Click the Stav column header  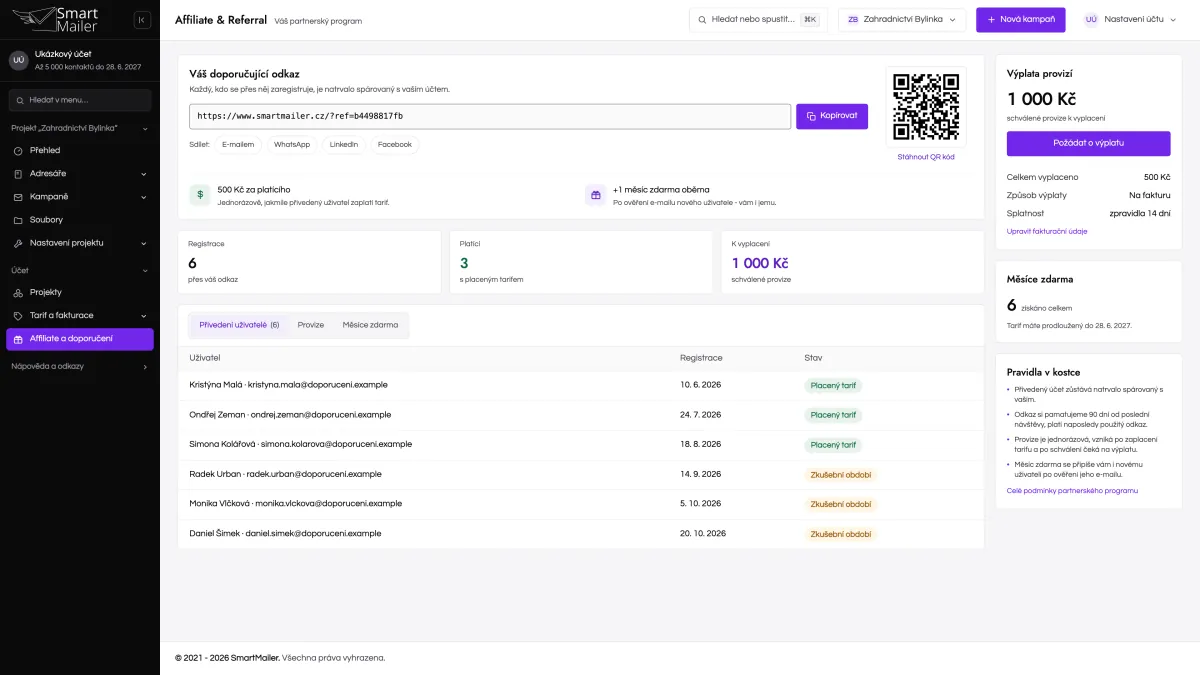click(x=813, y=358)
